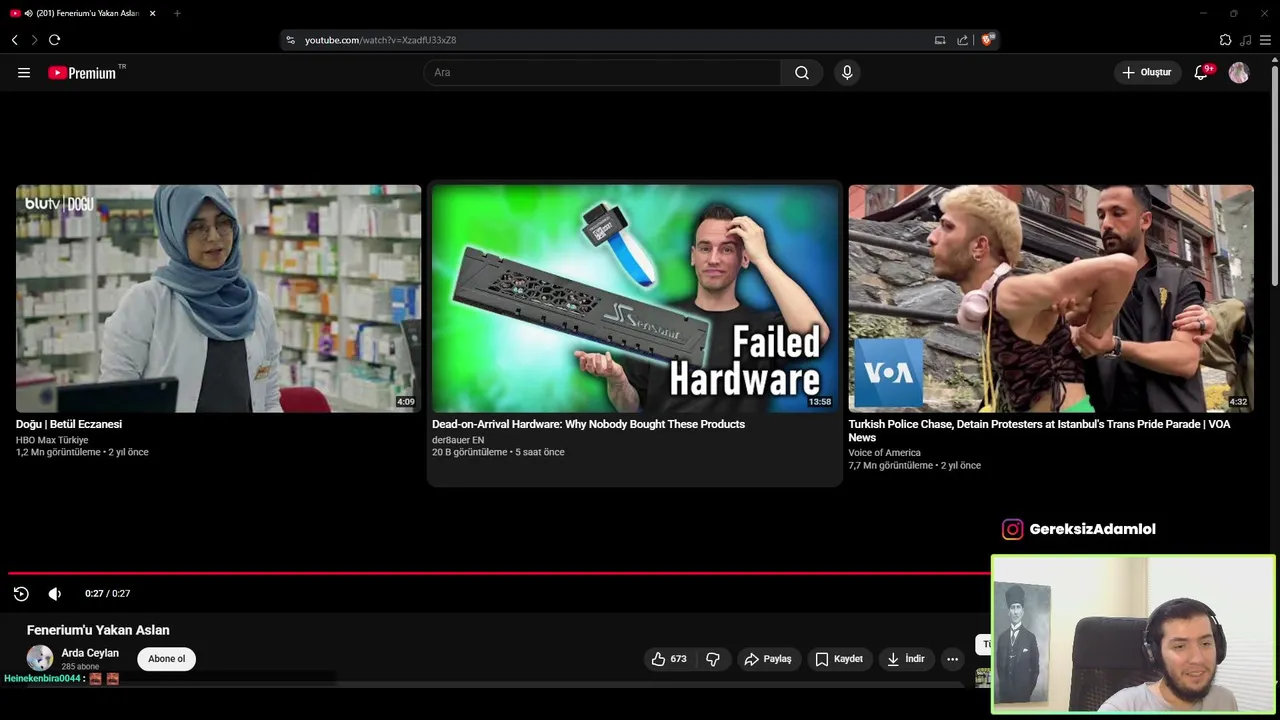Open notifications bell with 9+ badge

[1202, 72]
